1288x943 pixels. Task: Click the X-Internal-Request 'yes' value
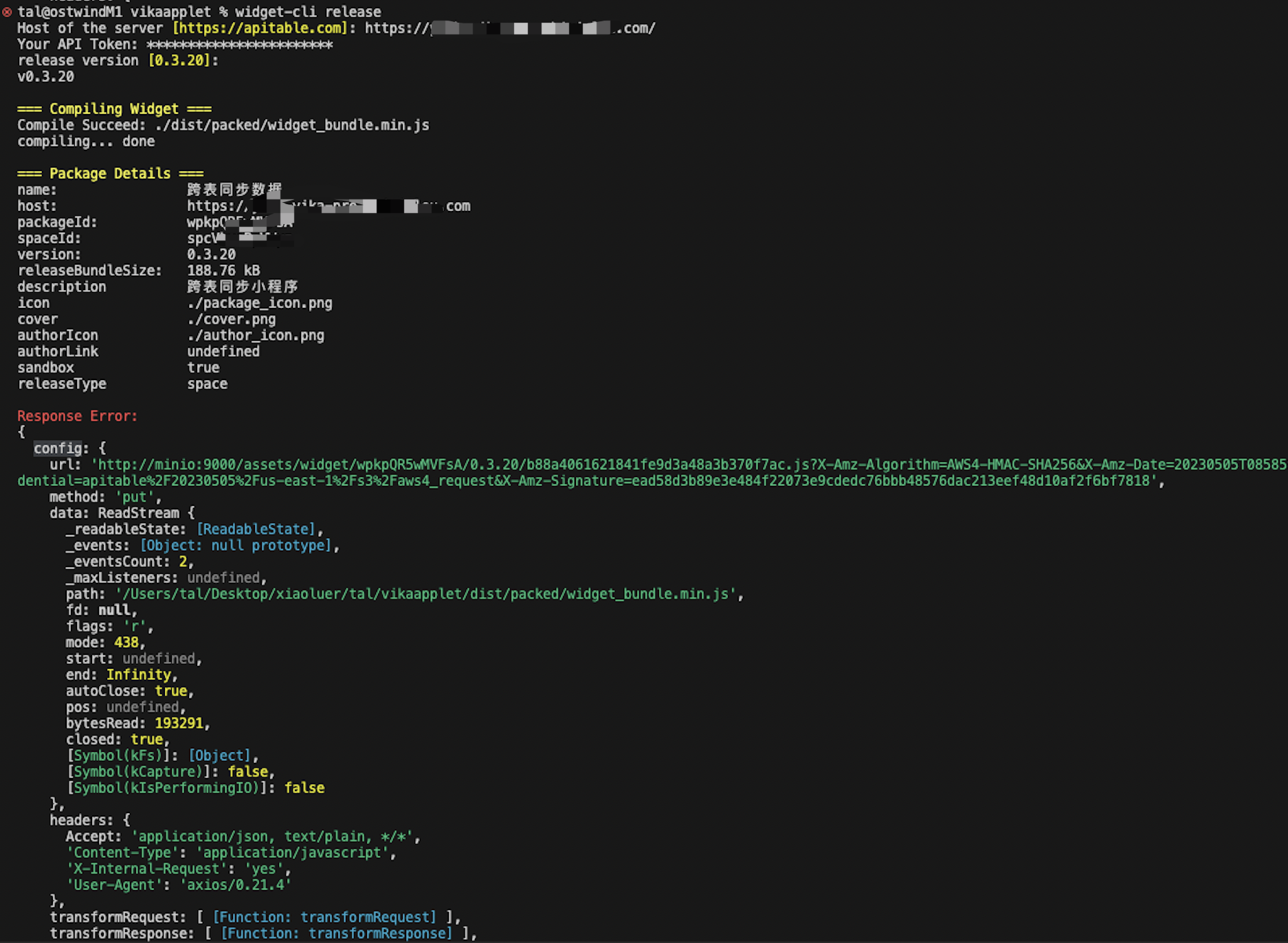264,869
